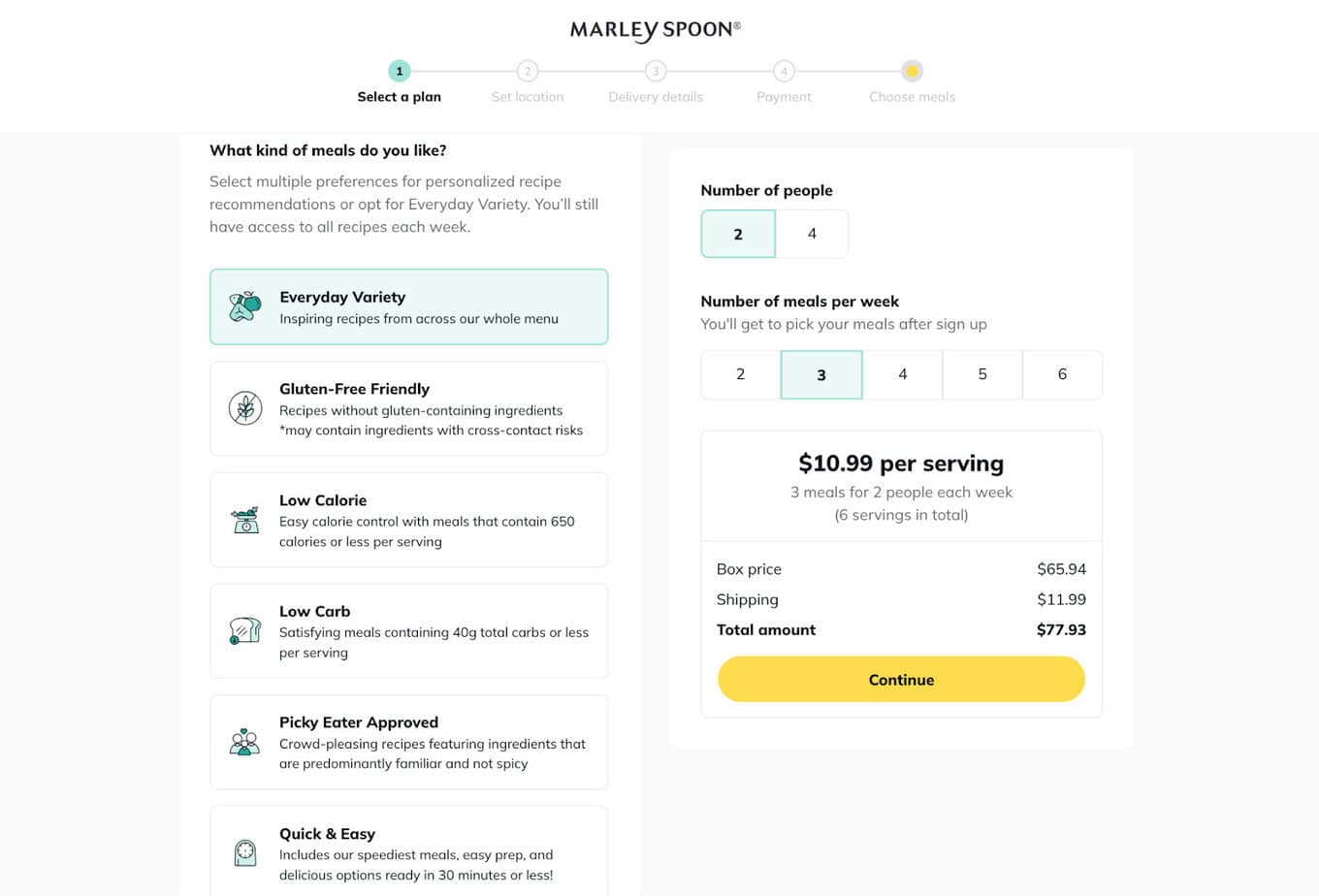Click the Choose meals step marker
1319x896 pixels.
(912, 71)
